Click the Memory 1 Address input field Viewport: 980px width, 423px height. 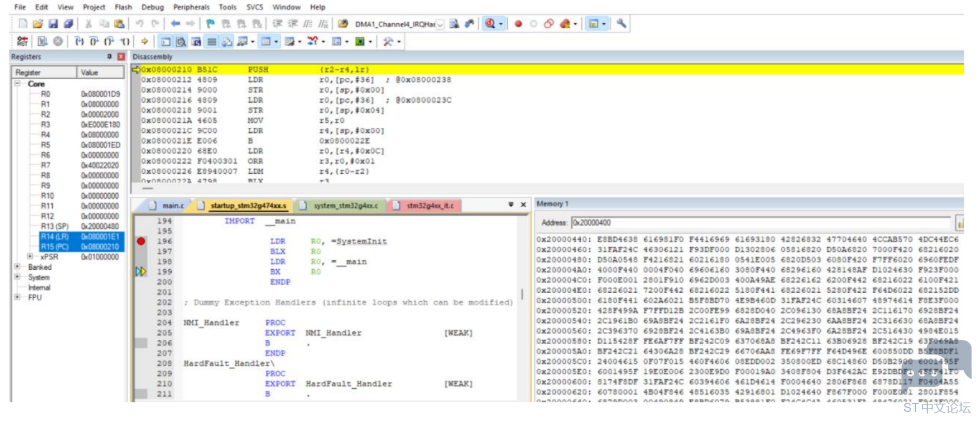pyautogui.click(x=760, y=222)
